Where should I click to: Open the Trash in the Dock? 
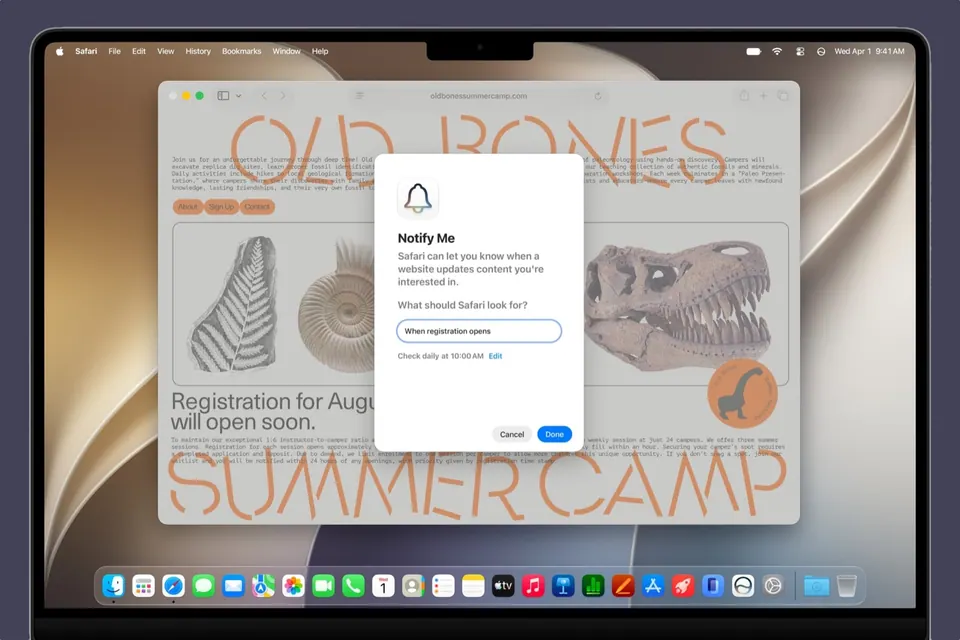[847, 586]
